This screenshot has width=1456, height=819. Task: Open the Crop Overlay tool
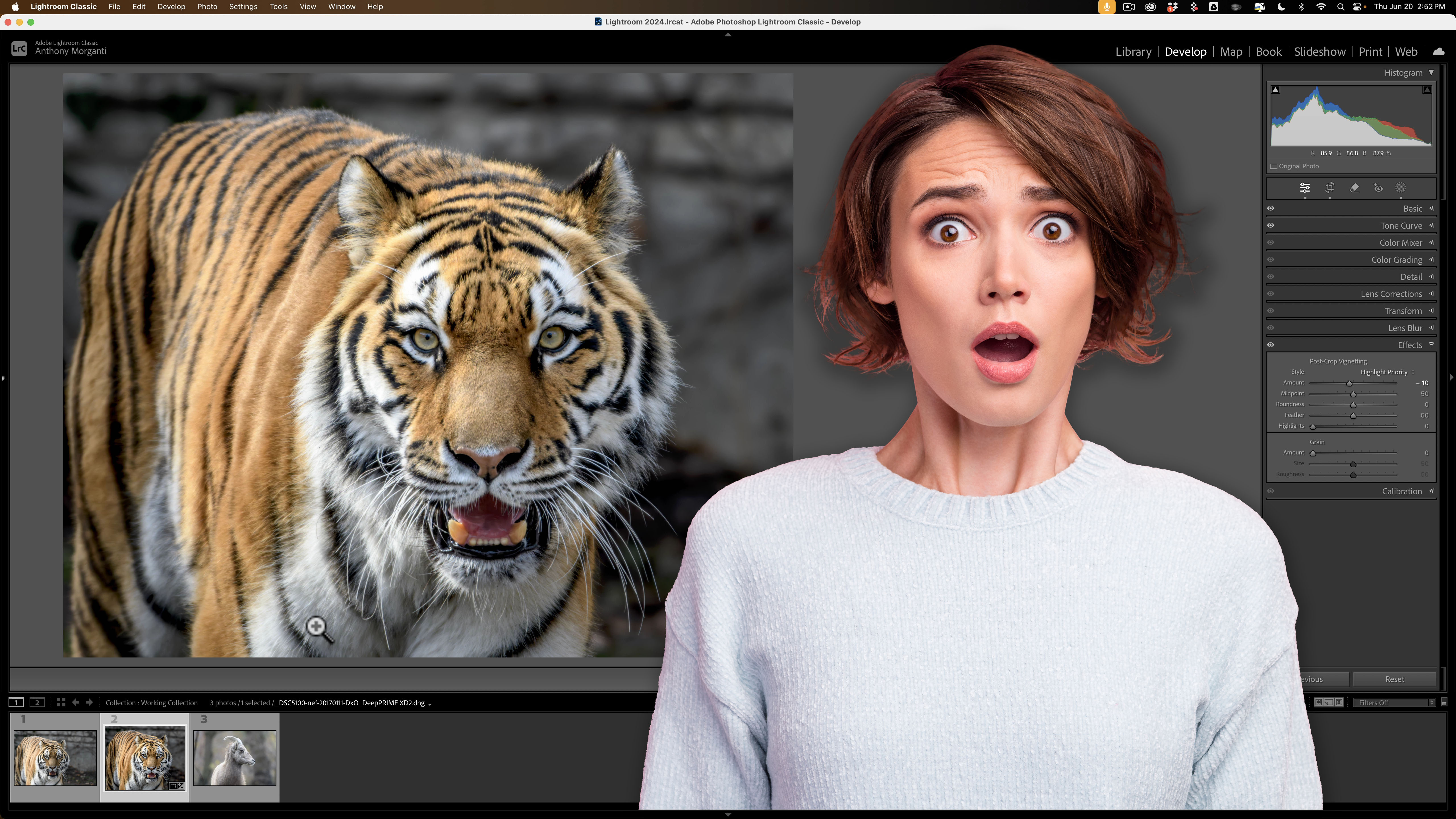point(1329,188)
